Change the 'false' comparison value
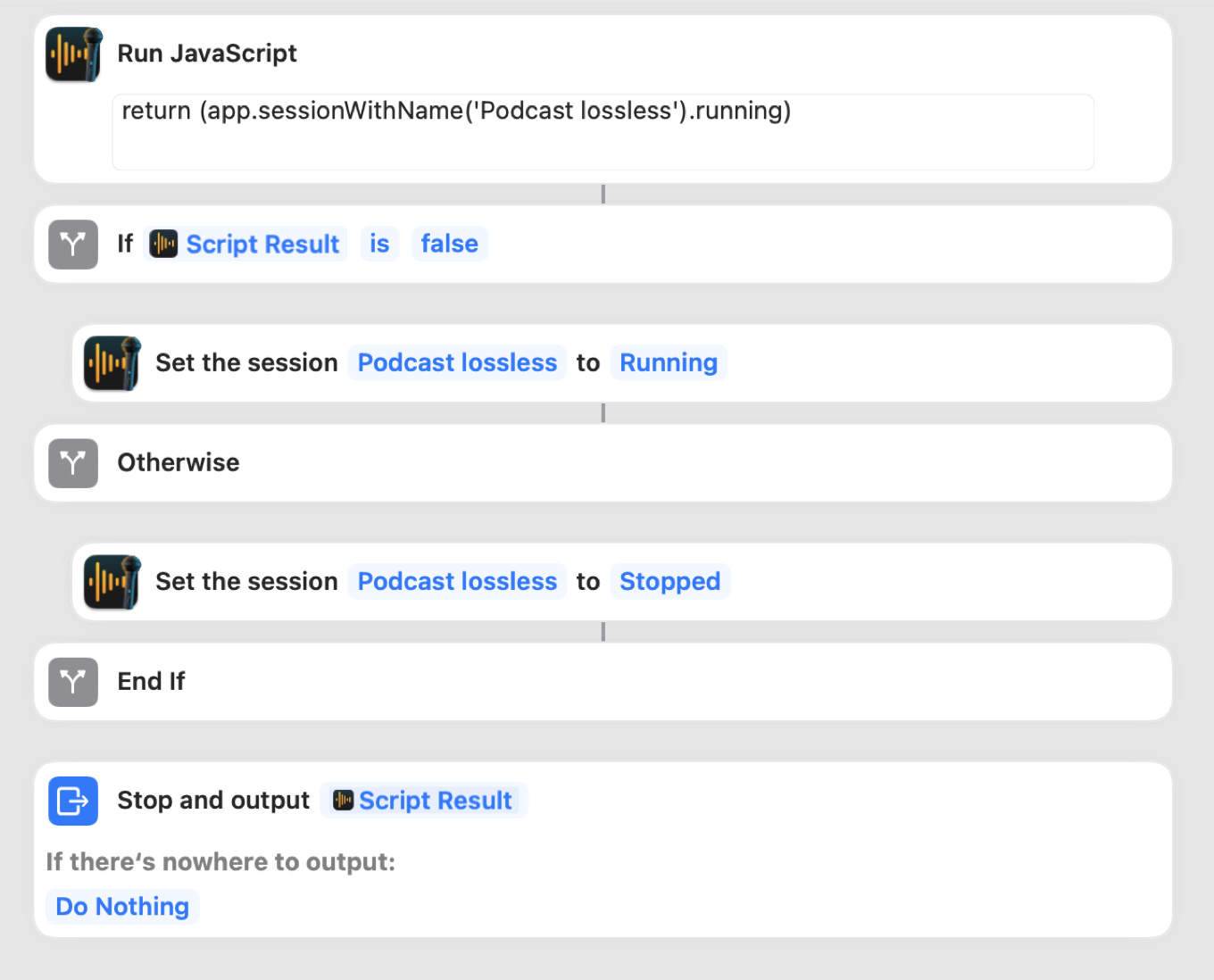 tap(449, 244)
